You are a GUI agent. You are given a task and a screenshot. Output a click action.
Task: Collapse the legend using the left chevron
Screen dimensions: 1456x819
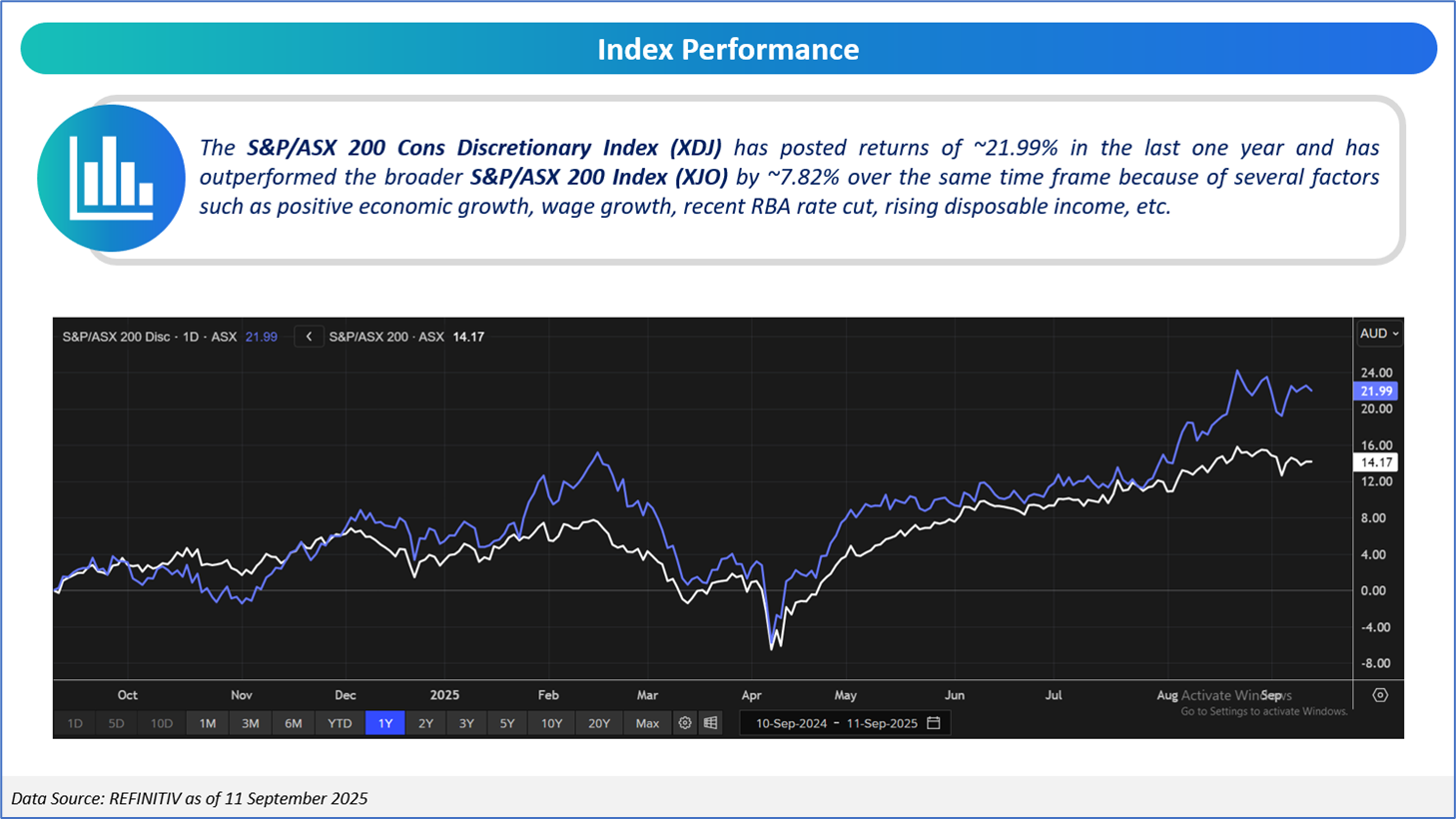tap(309, 337)
